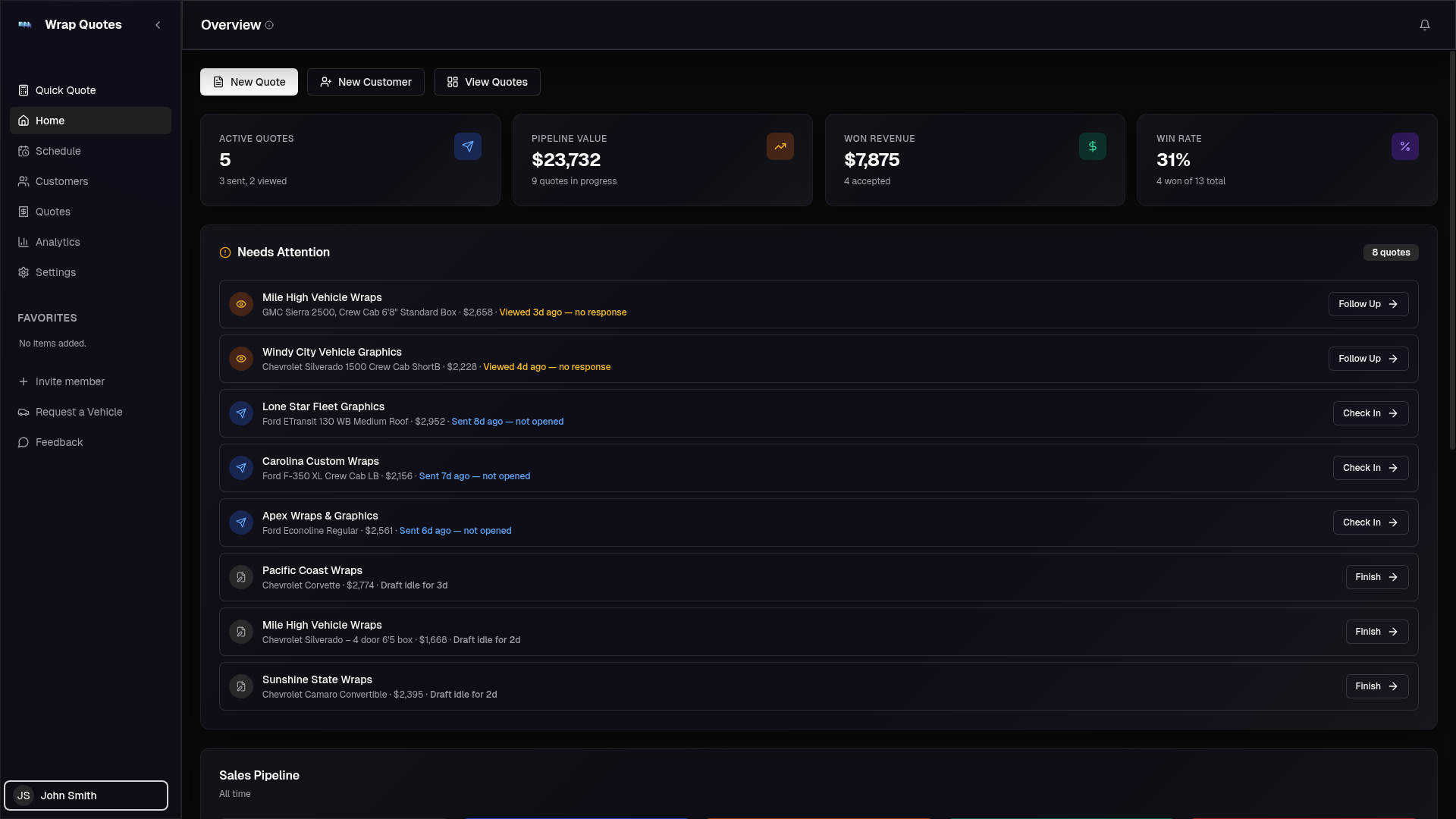Click the notification bell icon
The height and width of the screenshot is (819, 1456).
(x=1424, y=25)
